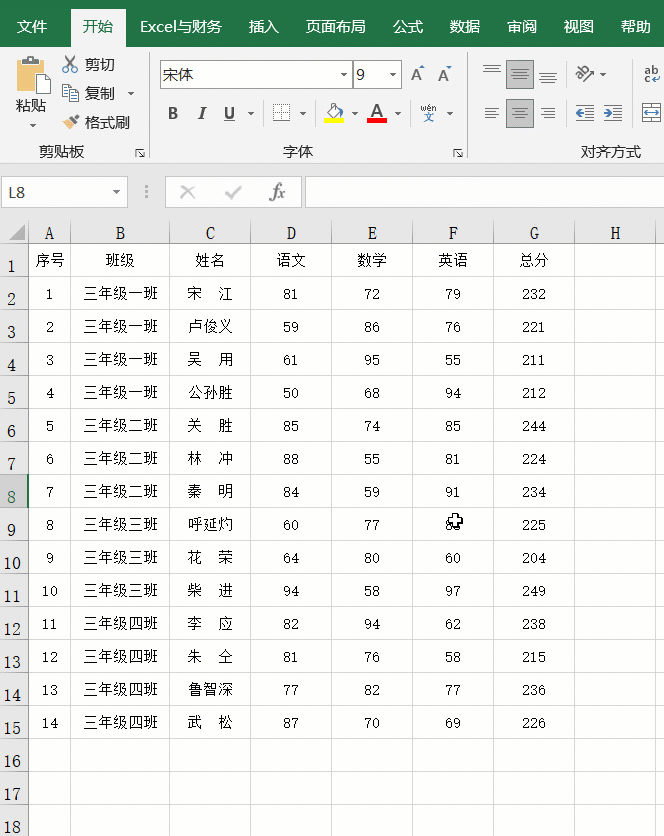
Task: Click the Insert Function fx icon
Action: pos(278,192)
